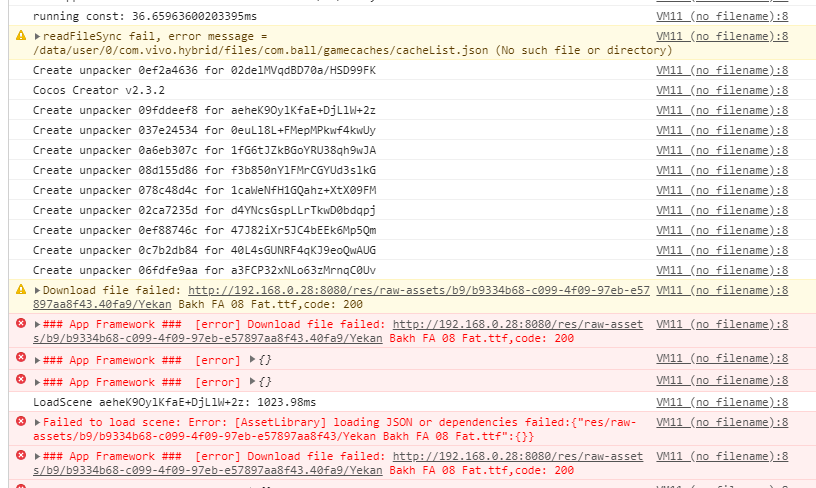The image size is (816, 488).
Task: Click error icon beside 'Failed to load scene'
Action: tap(20, 422)
